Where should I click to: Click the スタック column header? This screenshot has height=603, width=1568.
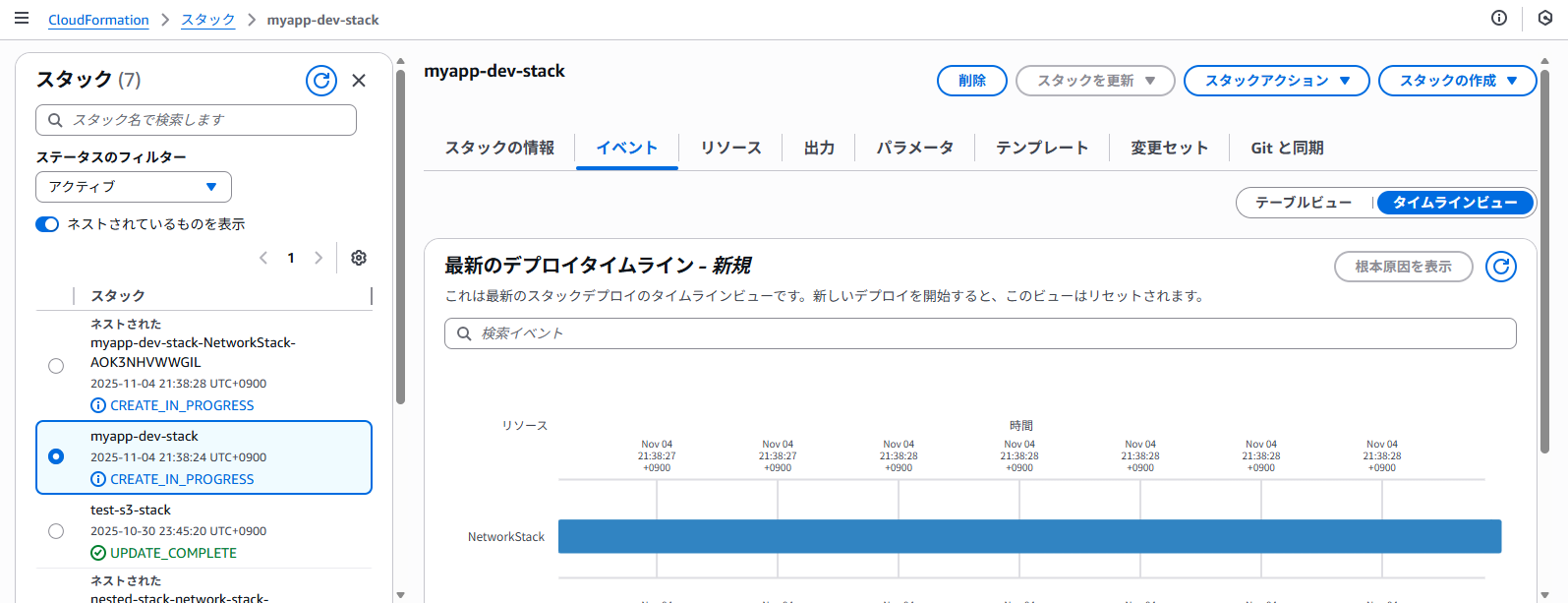[118, 296]
